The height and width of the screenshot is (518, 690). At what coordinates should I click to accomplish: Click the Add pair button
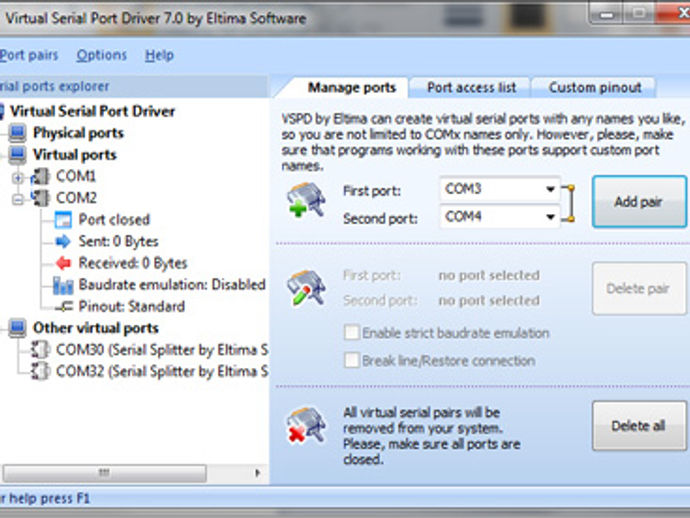pos(639,202)
